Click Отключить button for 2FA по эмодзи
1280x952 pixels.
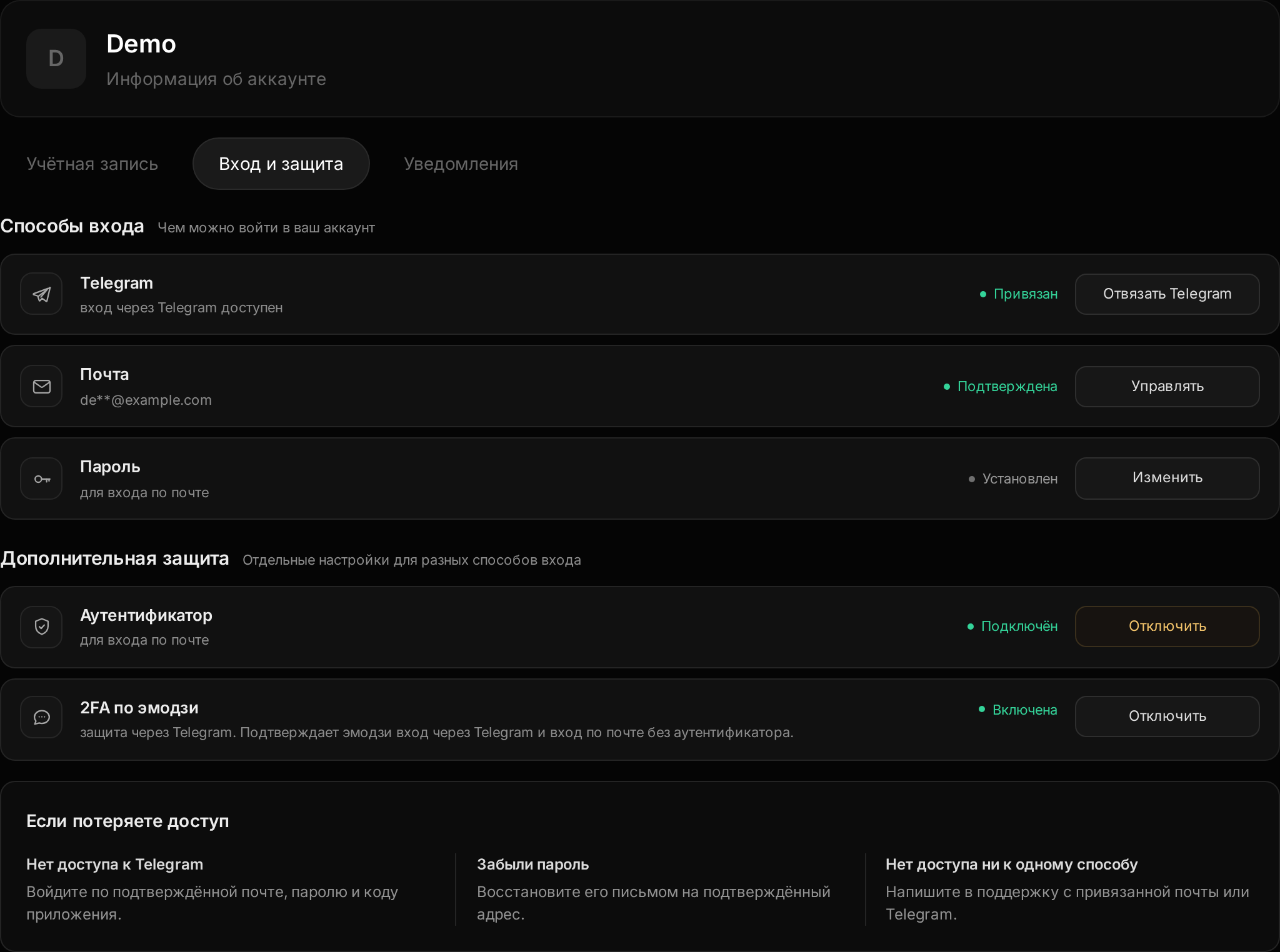point(1167,716)
